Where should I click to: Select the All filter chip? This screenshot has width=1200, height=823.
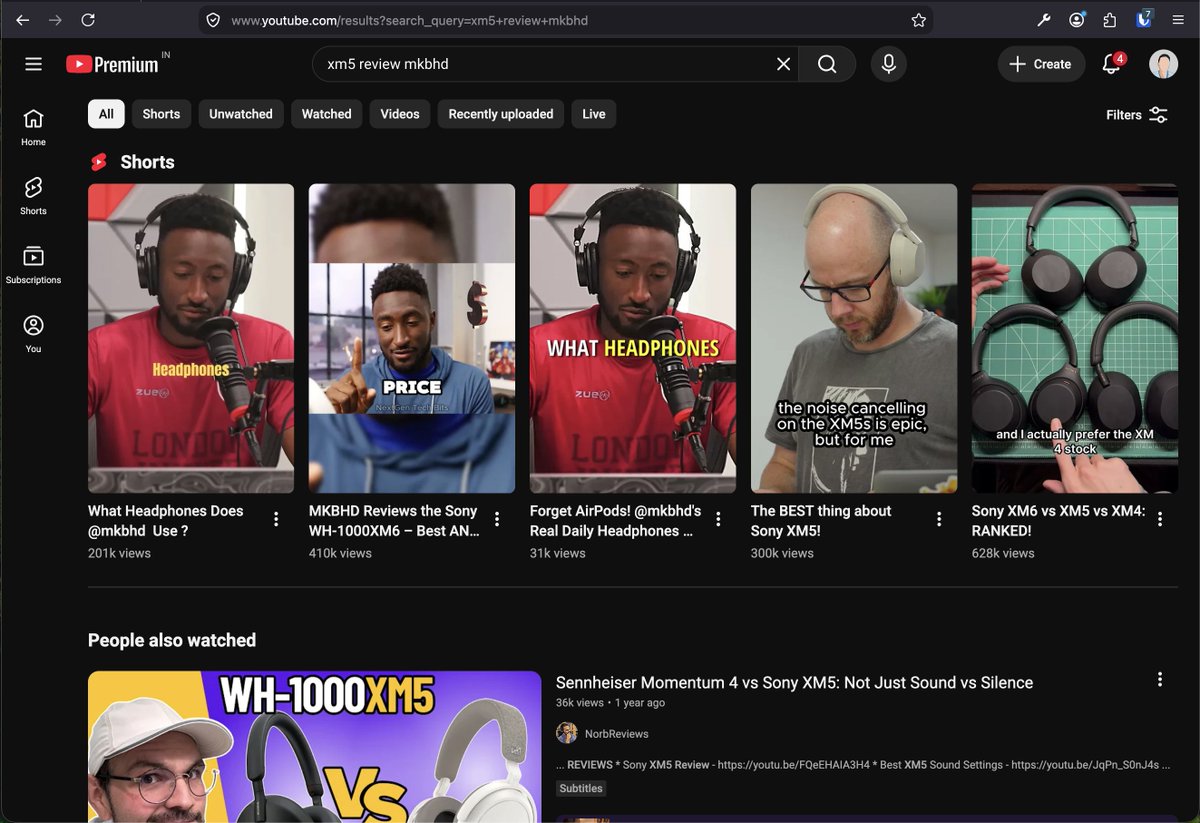pyautogui.click(x=106, y=114)
